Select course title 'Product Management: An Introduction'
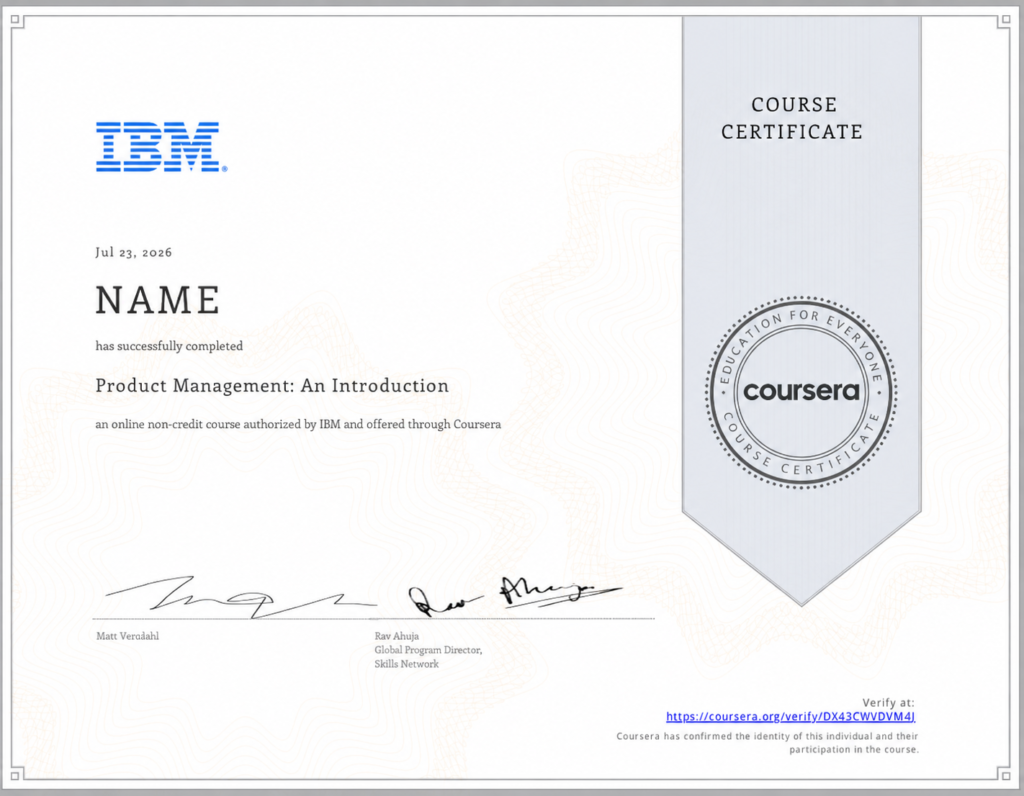The width and height of the screenshot is (1024, 796). click(272, 385)
